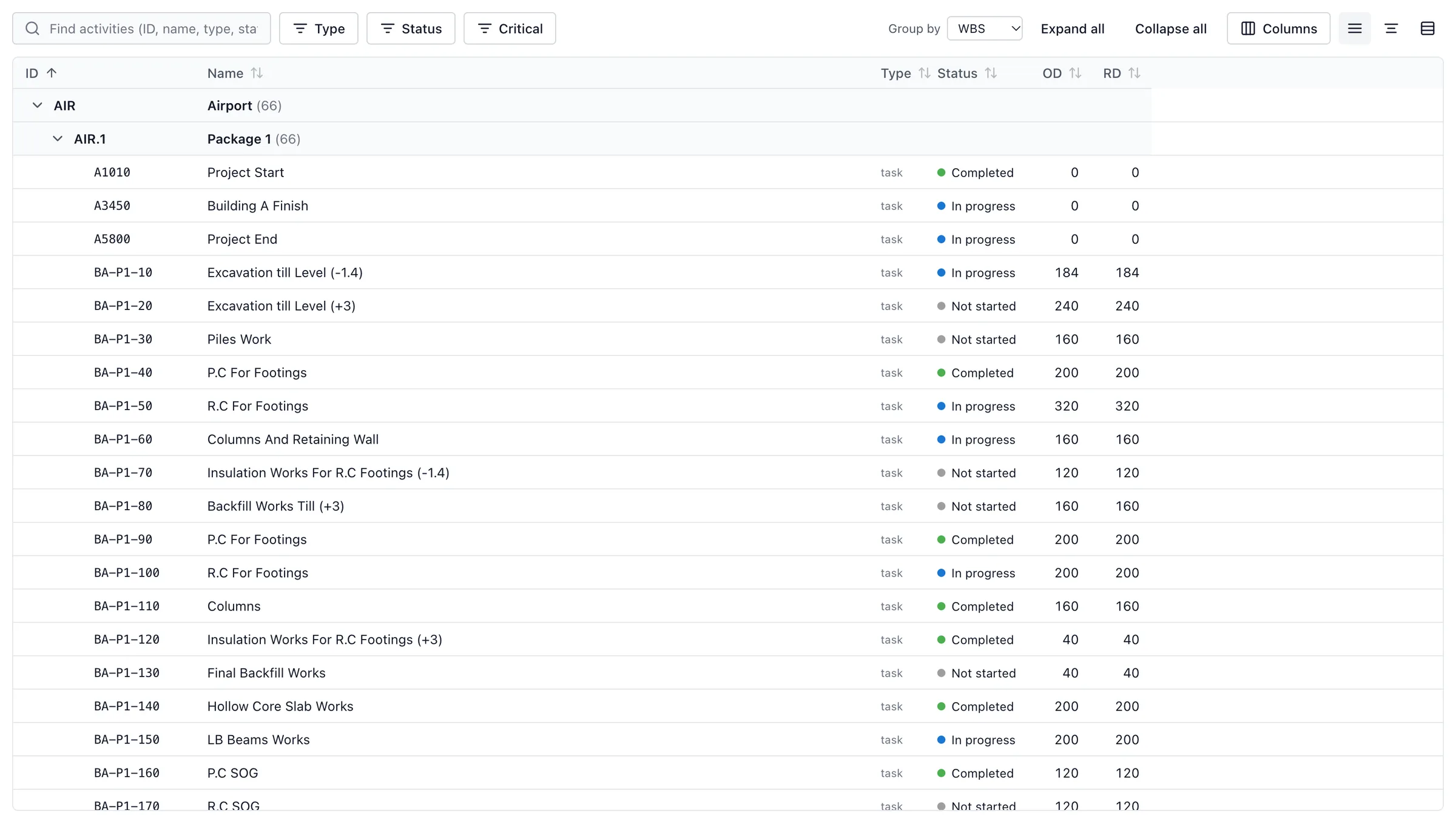Click Expand all
The width and height of the screenshot is (1456, 815).
1072,29
